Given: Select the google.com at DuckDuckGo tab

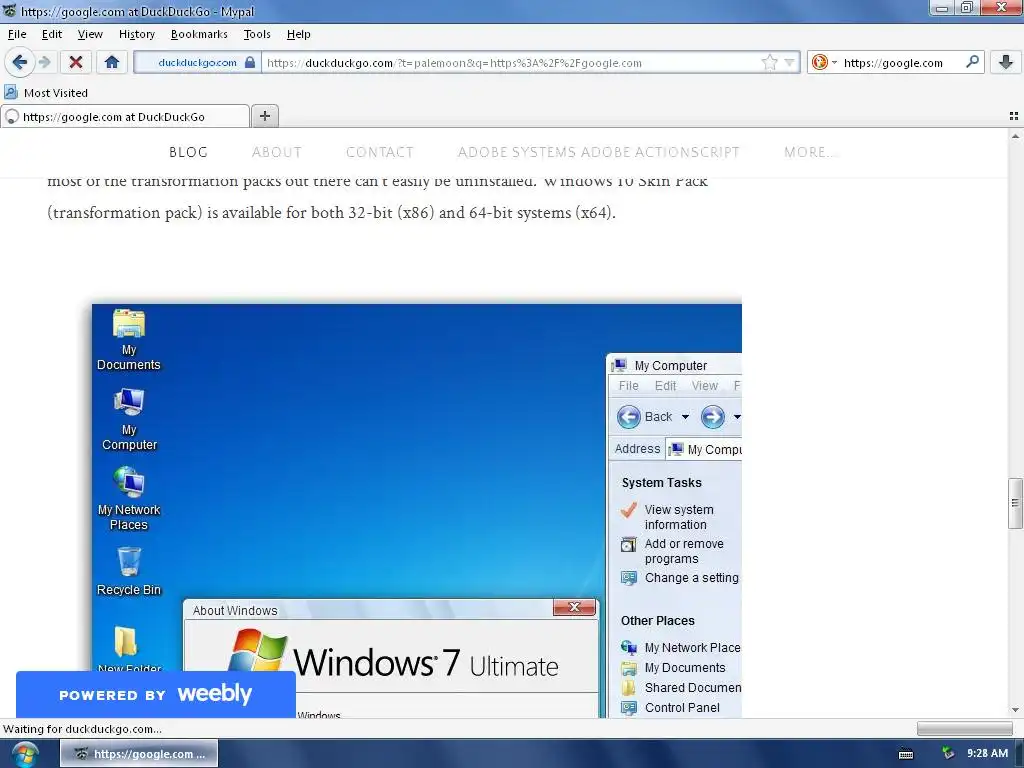Looking at the screenshot, I should pos(125,116).
